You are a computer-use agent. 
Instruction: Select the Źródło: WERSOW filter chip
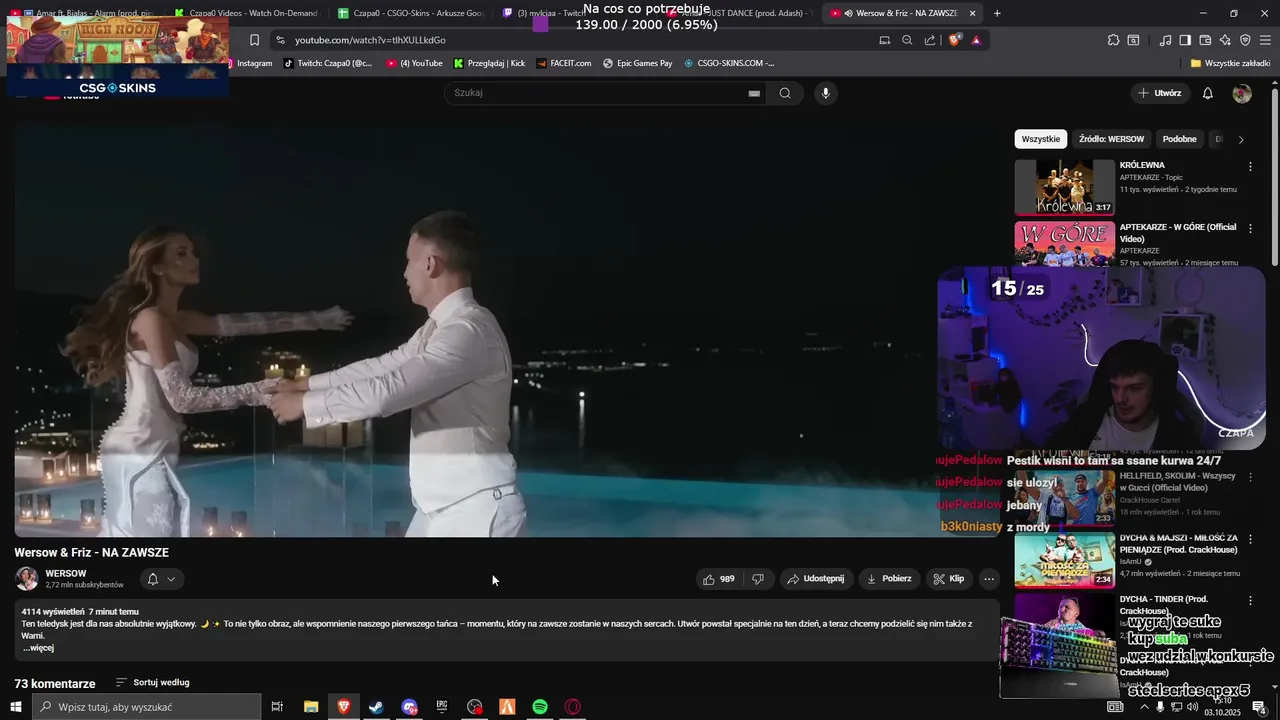tap(1111, 140)
